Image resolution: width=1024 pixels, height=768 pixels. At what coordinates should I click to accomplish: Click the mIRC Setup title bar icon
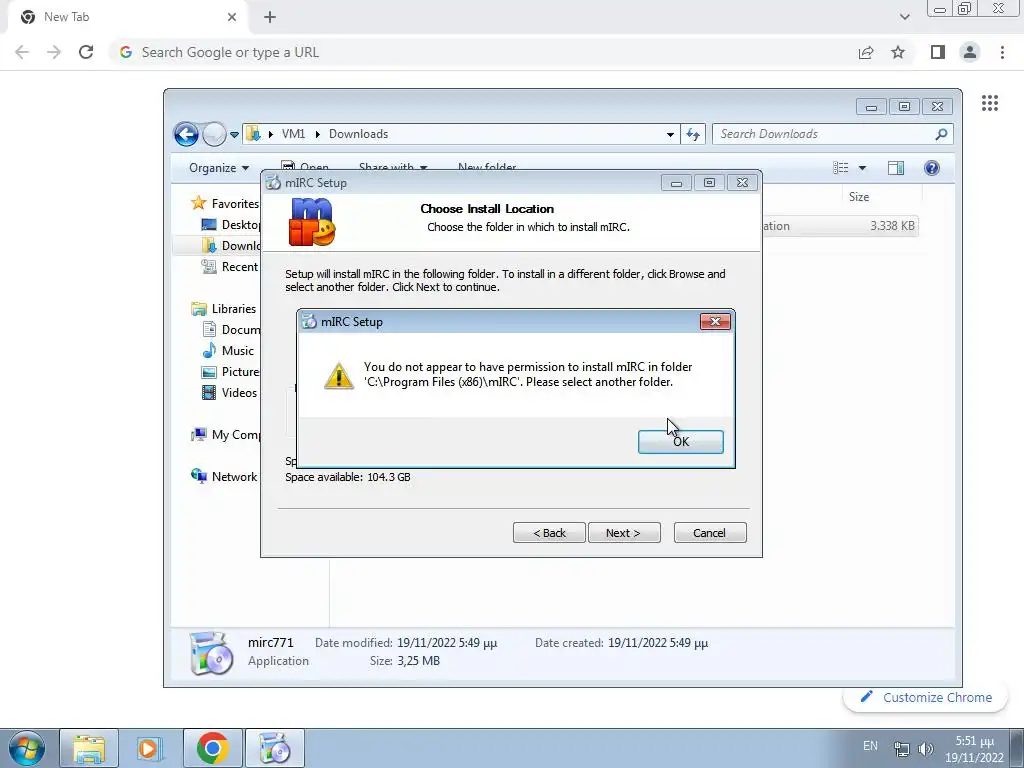[x=274, y=183]
